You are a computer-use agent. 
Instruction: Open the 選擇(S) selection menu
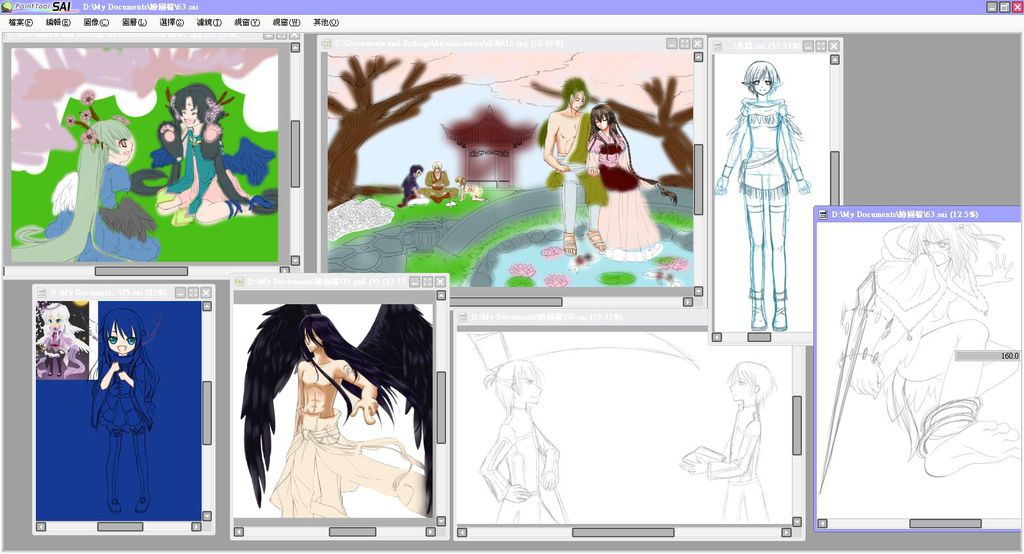[172, 22]
